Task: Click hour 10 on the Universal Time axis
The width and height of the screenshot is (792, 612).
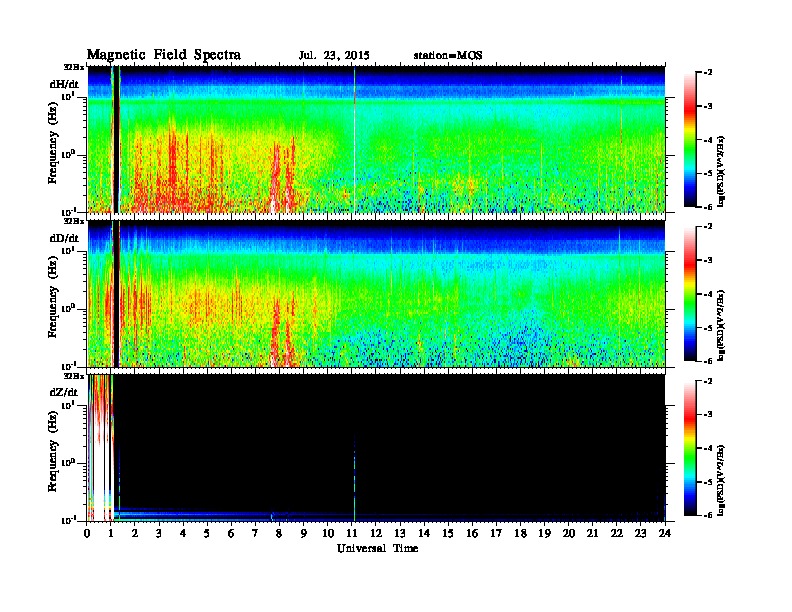Action: [x=327, y=533]
